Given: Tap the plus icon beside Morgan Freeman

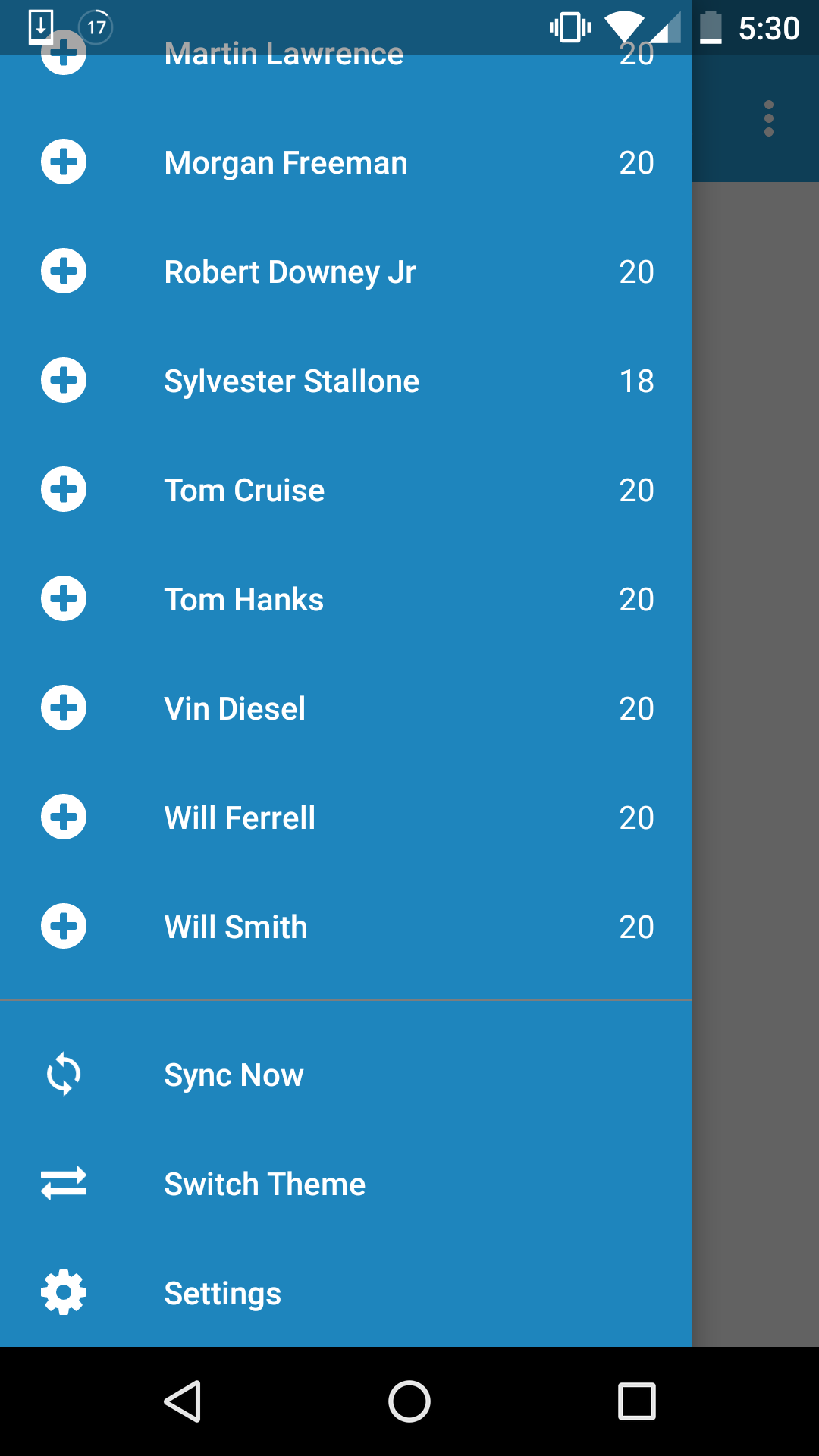Looking at the screenshot, I should coord(64,162).
